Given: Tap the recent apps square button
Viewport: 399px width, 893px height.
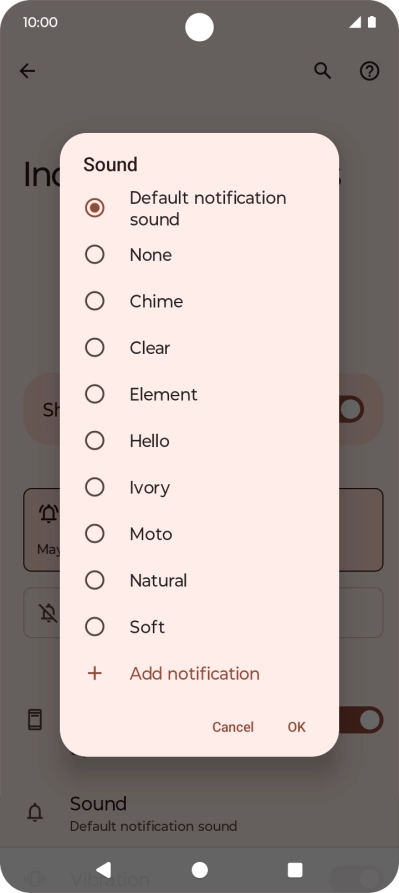Looking at the screenshot, I should click(295, 870).
